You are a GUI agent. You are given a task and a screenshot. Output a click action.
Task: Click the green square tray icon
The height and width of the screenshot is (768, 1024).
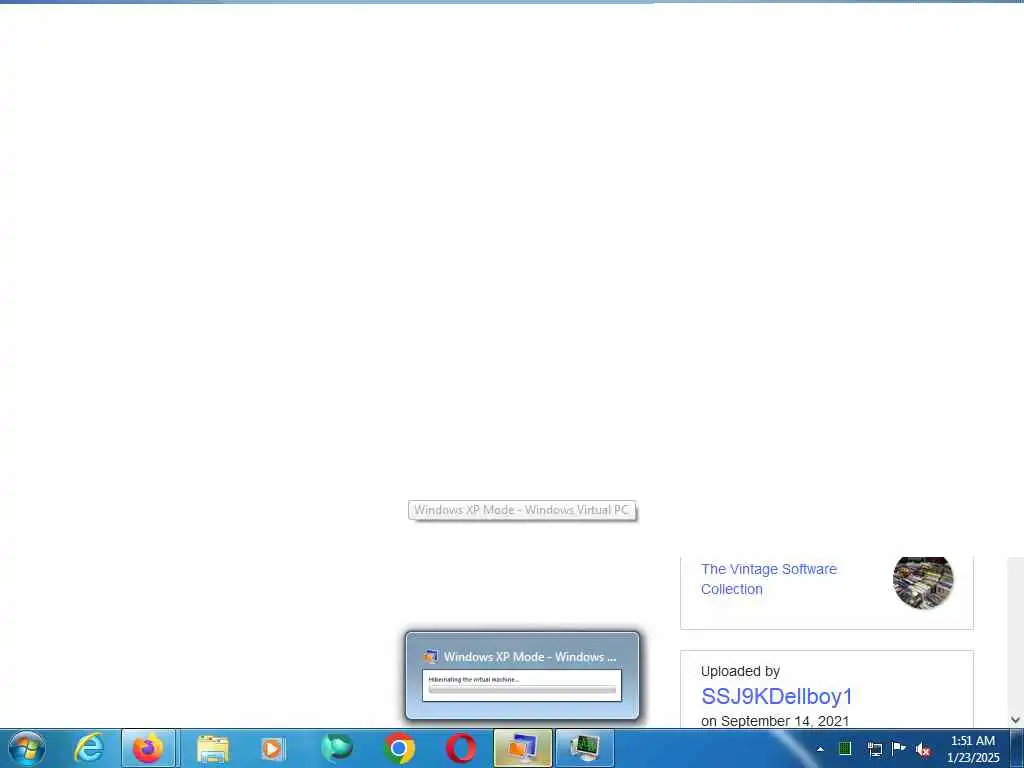click(844, 748)
